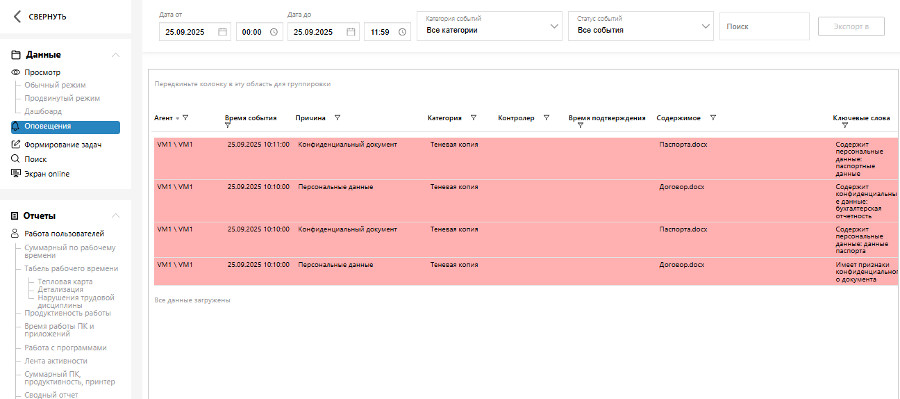This screenshot has width=900, height=399.
Task: Click filter icon on Содержимое column
Action: click(x=713, y=118)
